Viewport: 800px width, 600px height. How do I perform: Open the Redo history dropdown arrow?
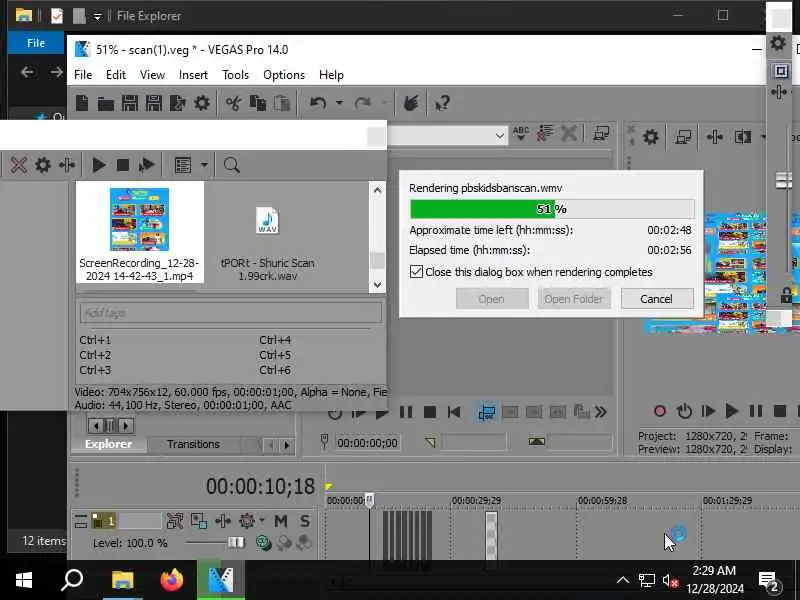385,104
